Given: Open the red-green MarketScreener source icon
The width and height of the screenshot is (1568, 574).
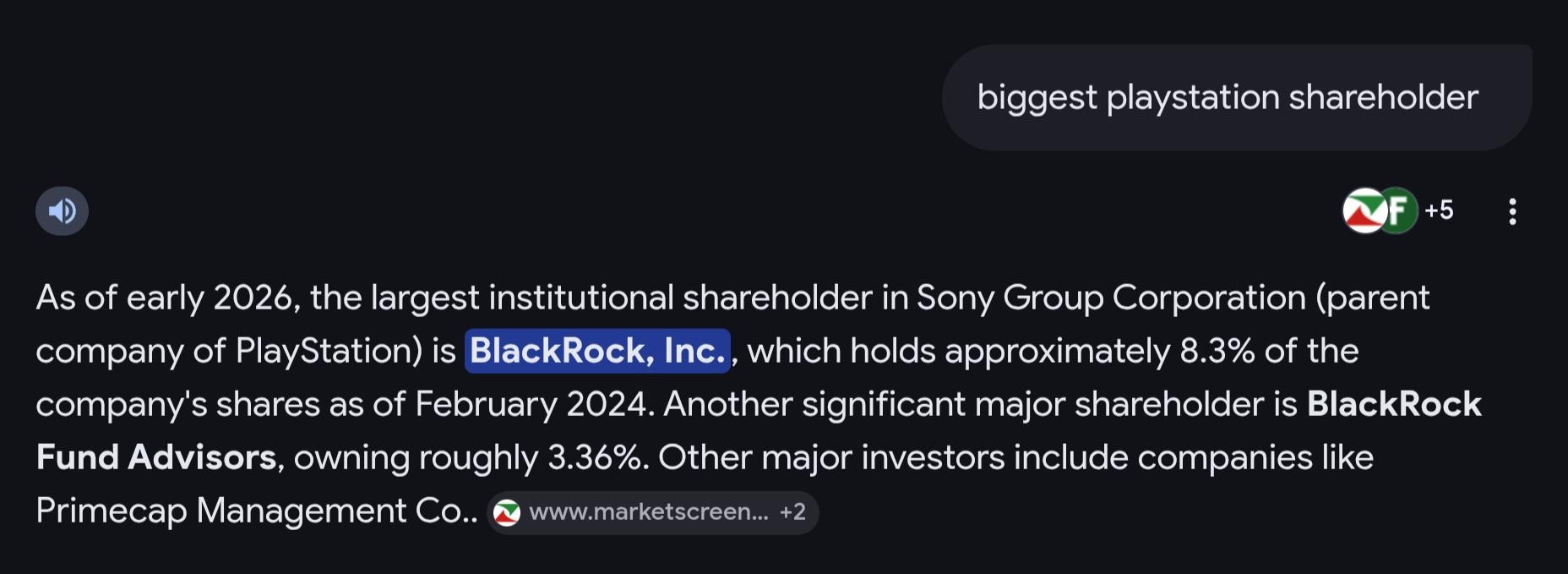Looking at the screenshot, I should [1362, 210].
